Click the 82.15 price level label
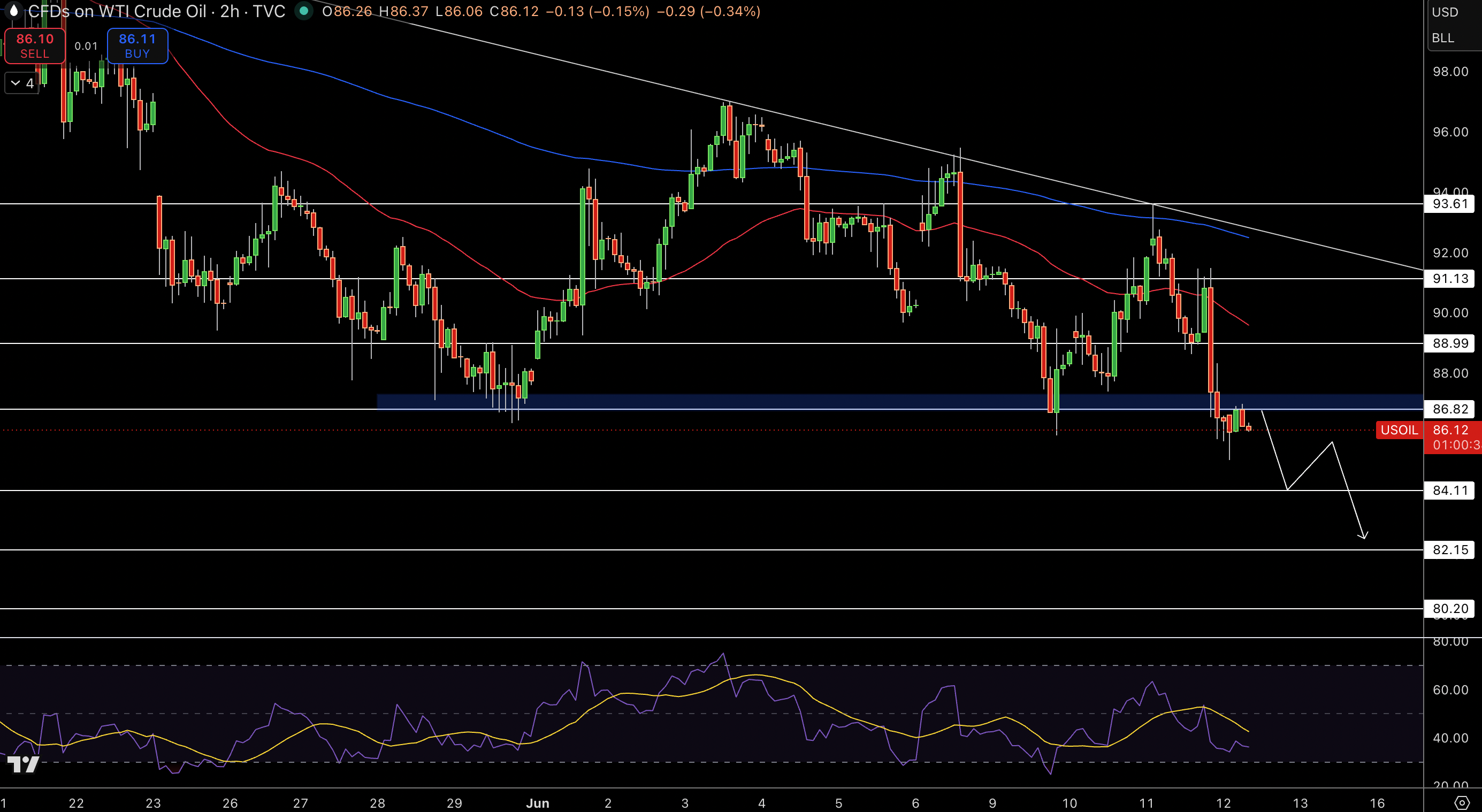This screenshot has width=1482, height=812. click(x=1449, y=550)
